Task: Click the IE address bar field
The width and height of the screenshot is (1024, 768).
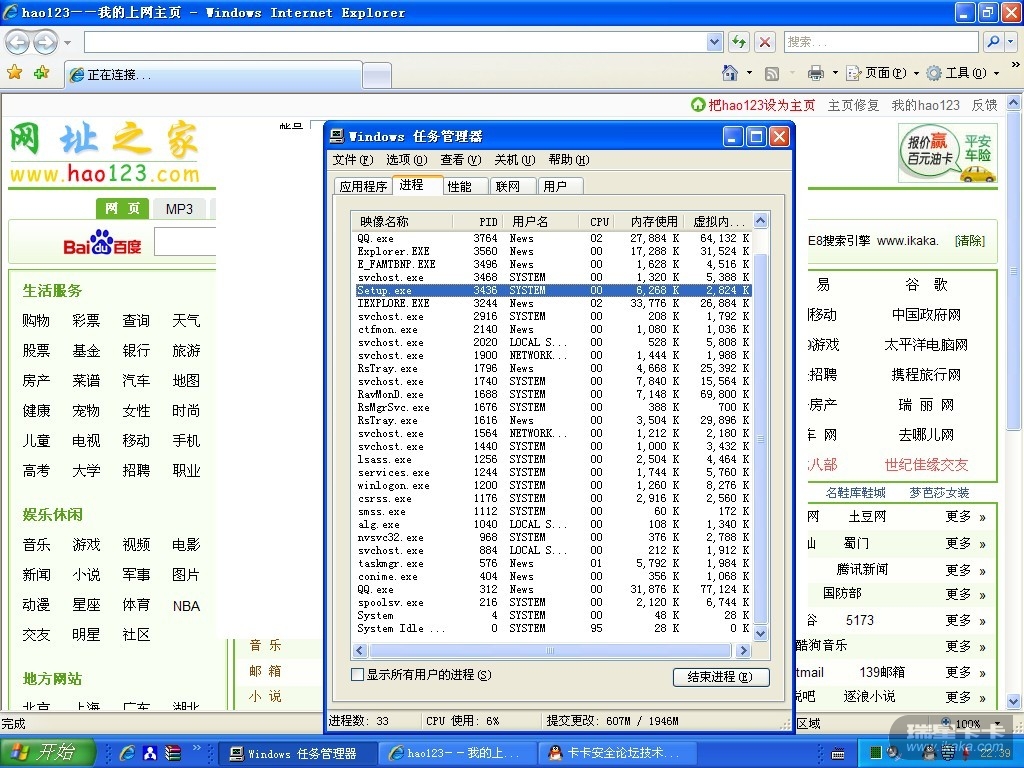Action: 395,42
